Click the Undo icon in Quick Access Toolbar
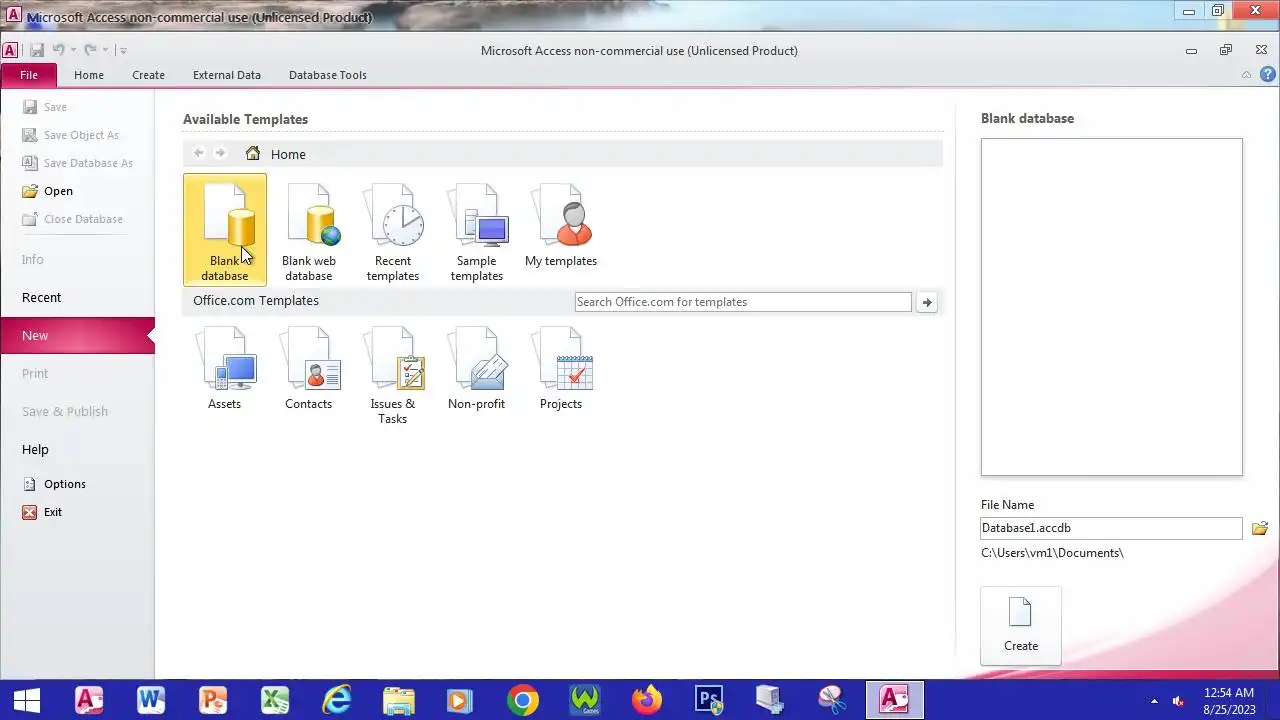The width and height of the screenshot is (1280, 720). click(x=59, y=50)
